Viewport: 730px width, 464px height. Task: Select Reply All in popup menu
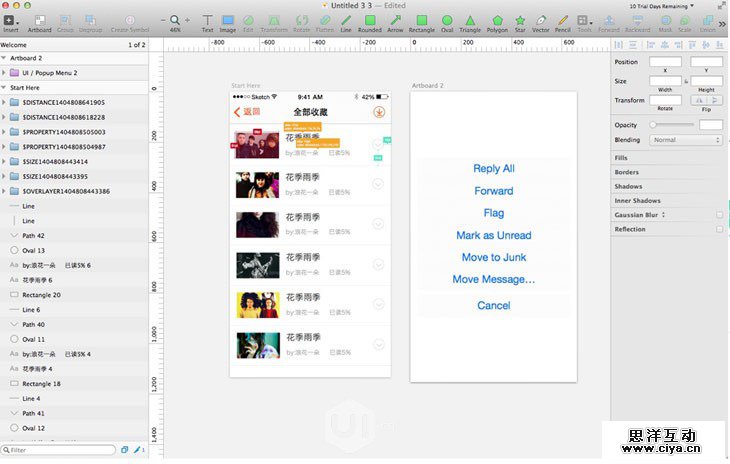494,169
